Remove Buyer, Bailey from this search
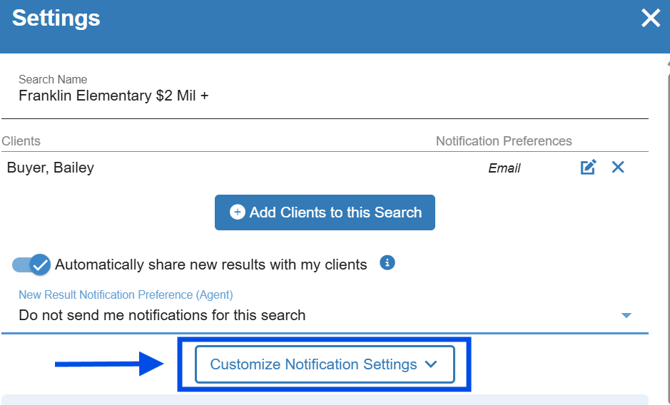670x405 pixels. [618, 167]
